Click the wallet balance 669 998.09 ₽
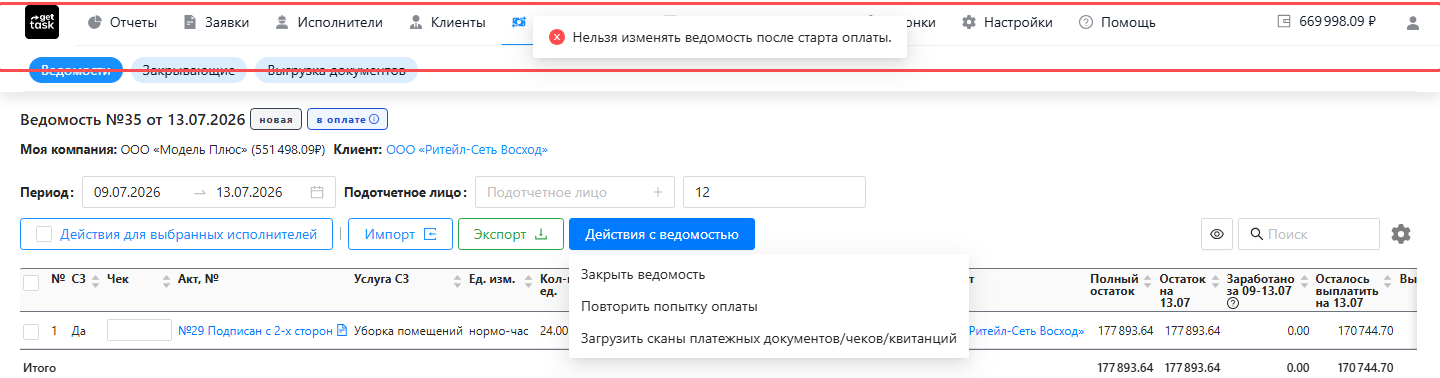Viewport: 1440px width, 378px height. [x=1328, y=22]
